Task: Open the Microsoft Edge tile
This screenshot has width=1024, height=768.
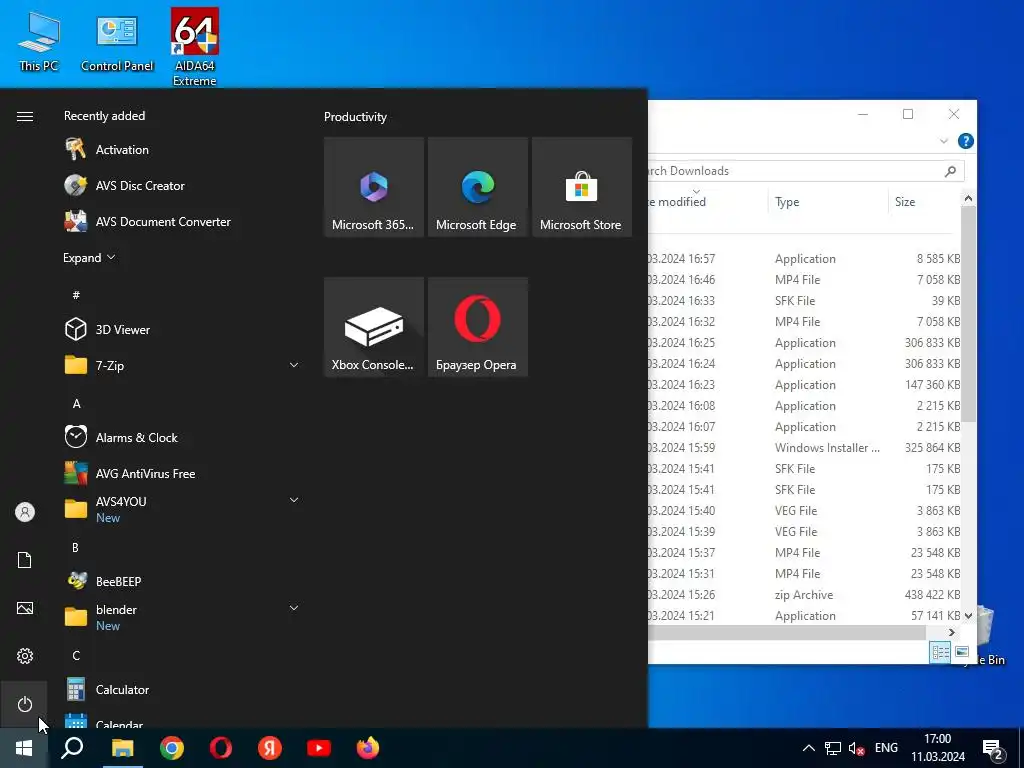Action: (477, 187)
